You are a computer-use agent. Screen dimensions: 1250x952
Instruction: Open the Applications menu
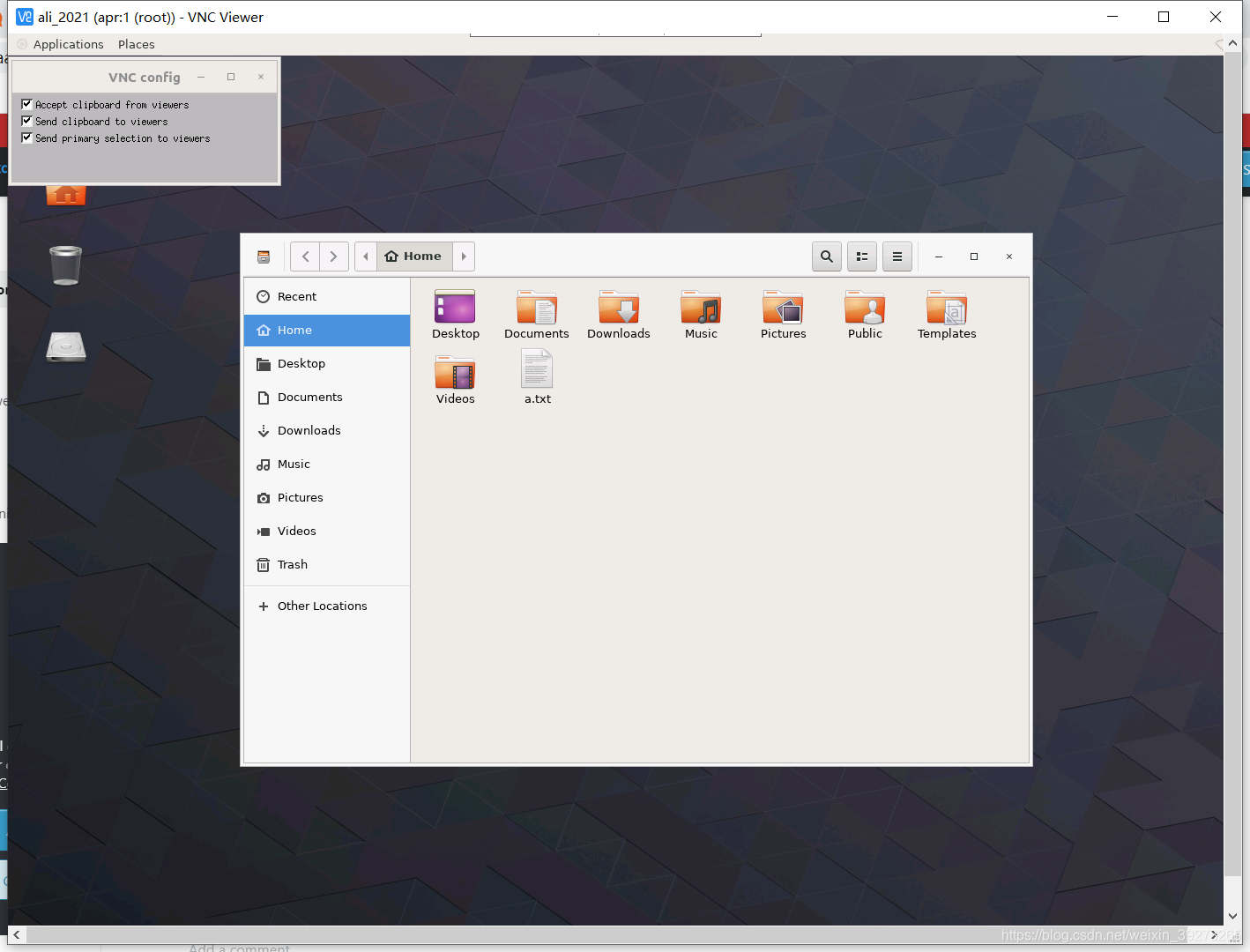(68, 44)
